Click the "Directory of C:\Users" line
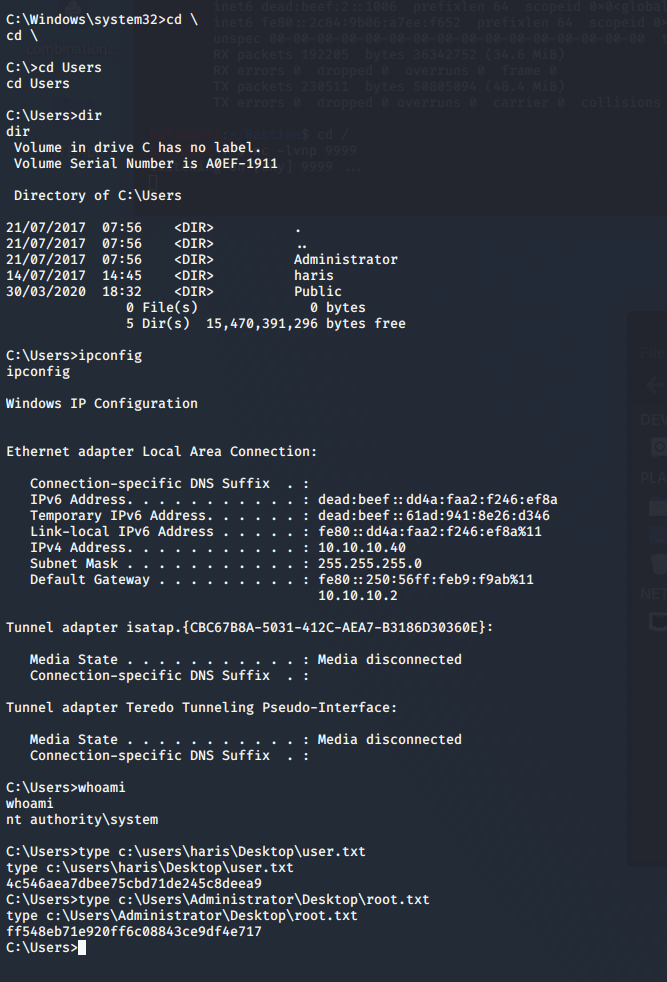This screenshot has height=982, width=667. point(98,196)
